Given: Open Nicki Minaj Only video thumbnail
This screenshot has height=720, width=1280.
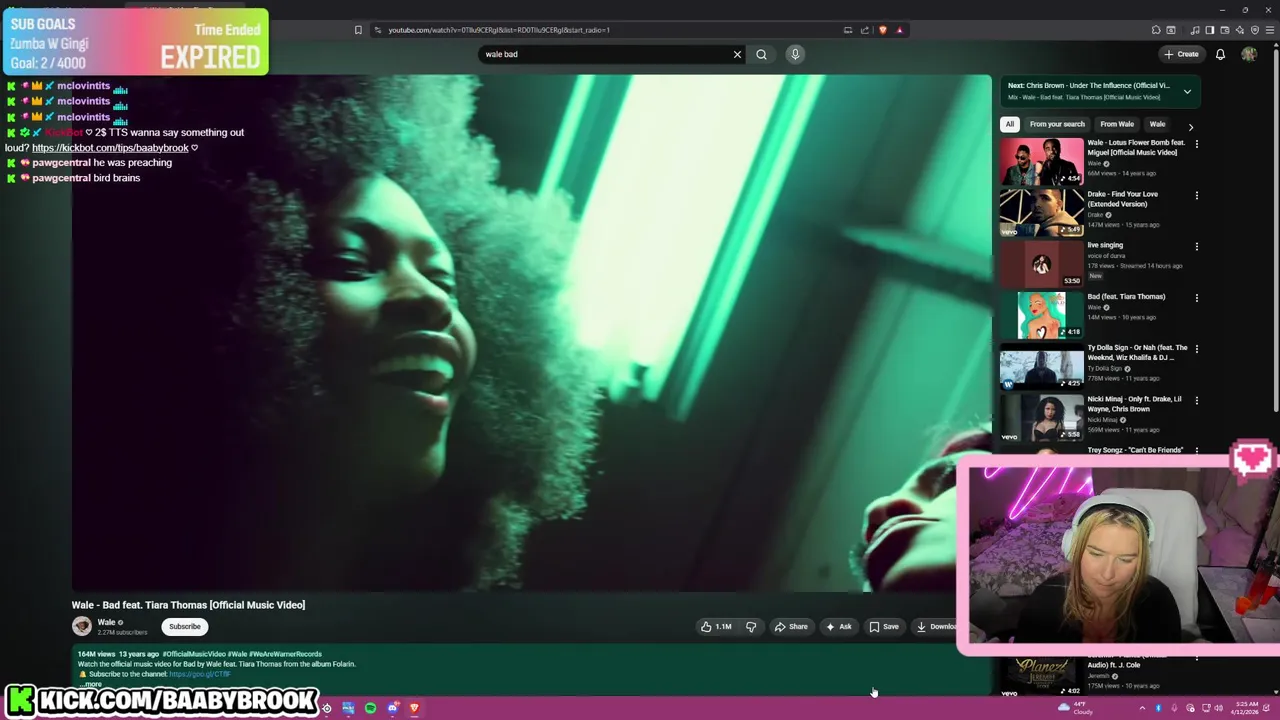Looking at the screenshot, I should [x=1042, y=418].
